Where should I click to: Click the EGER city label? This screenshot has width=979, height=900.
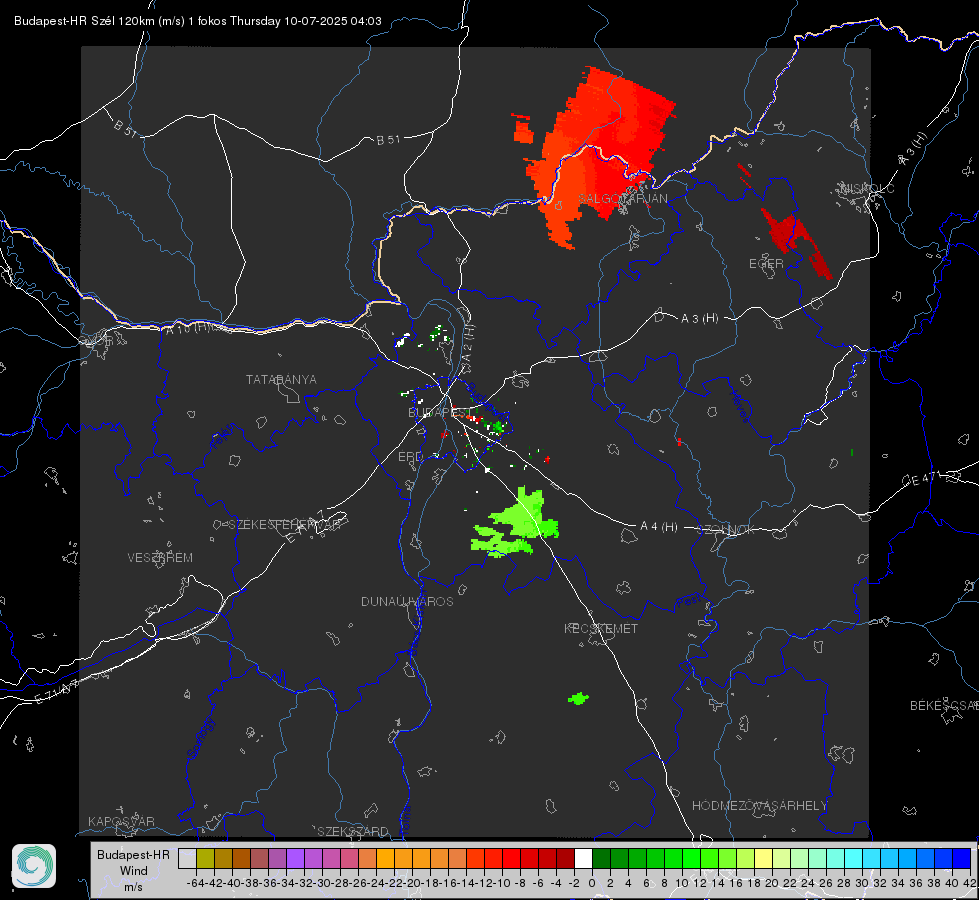tap(766, 264)
